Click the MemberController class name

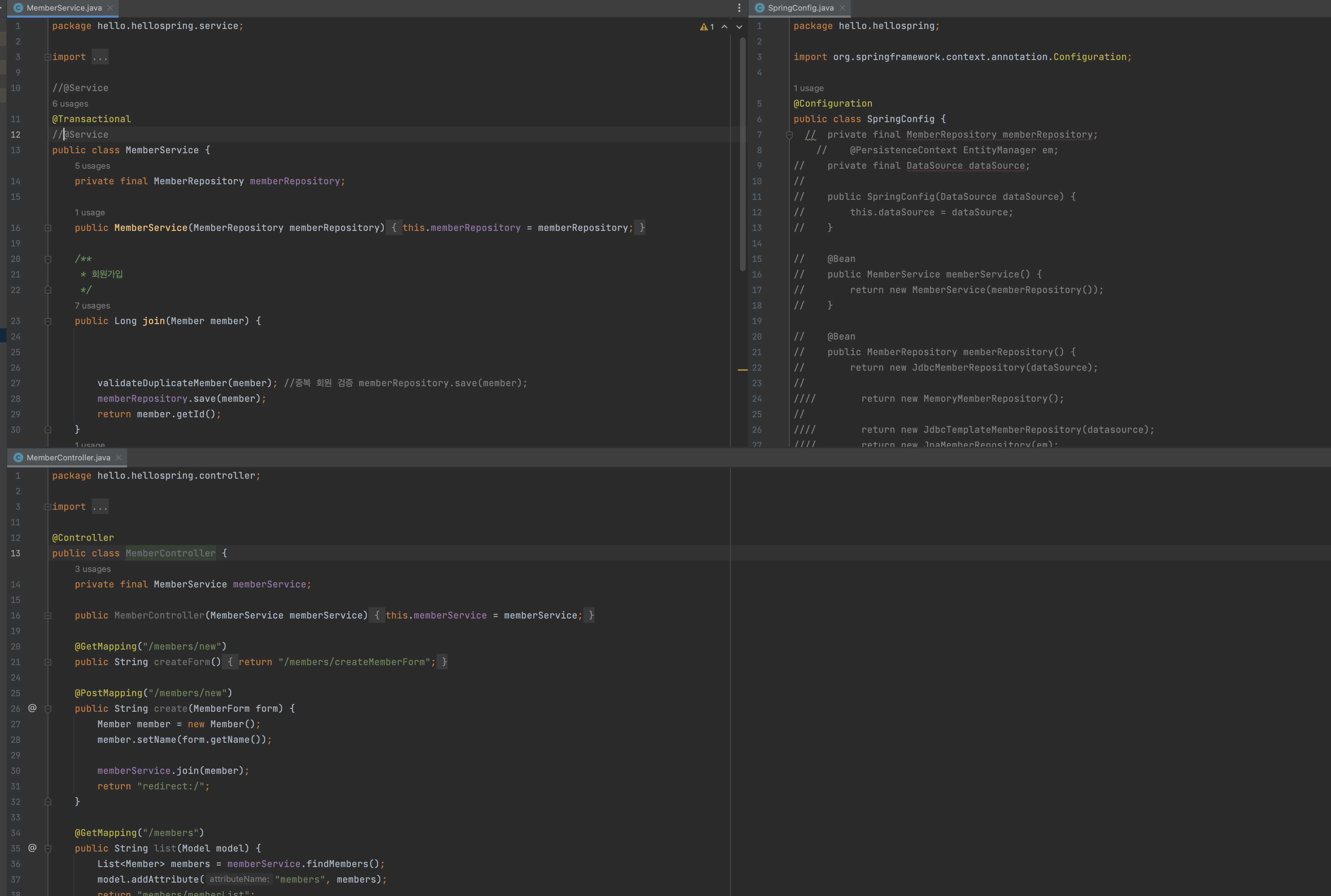171,553
